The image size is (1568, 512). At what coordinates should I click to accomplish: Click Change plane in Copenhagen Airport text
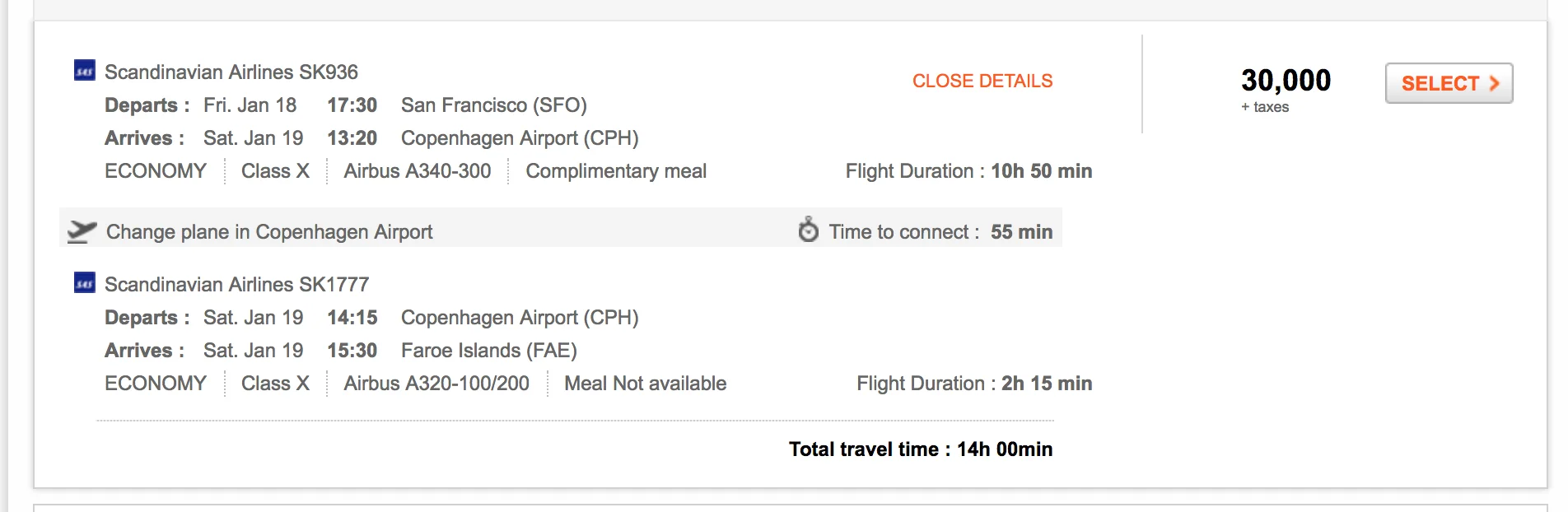click(x=269, y=232)
